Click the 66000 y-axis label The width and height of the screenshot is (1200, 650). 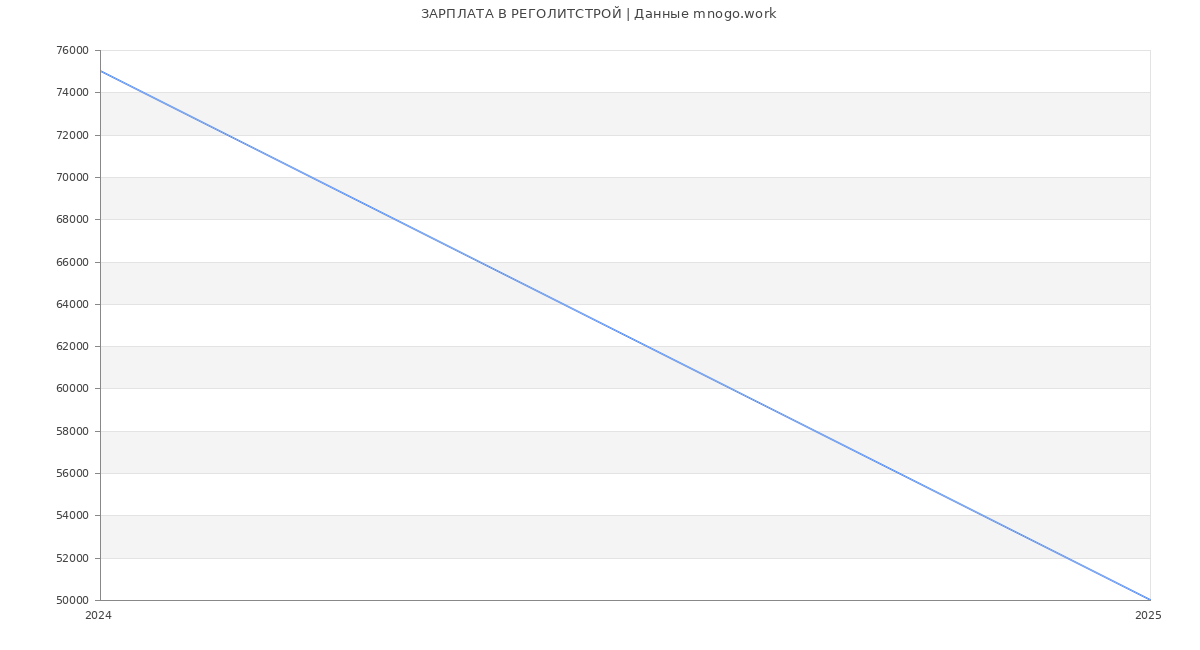pos(74,262)
